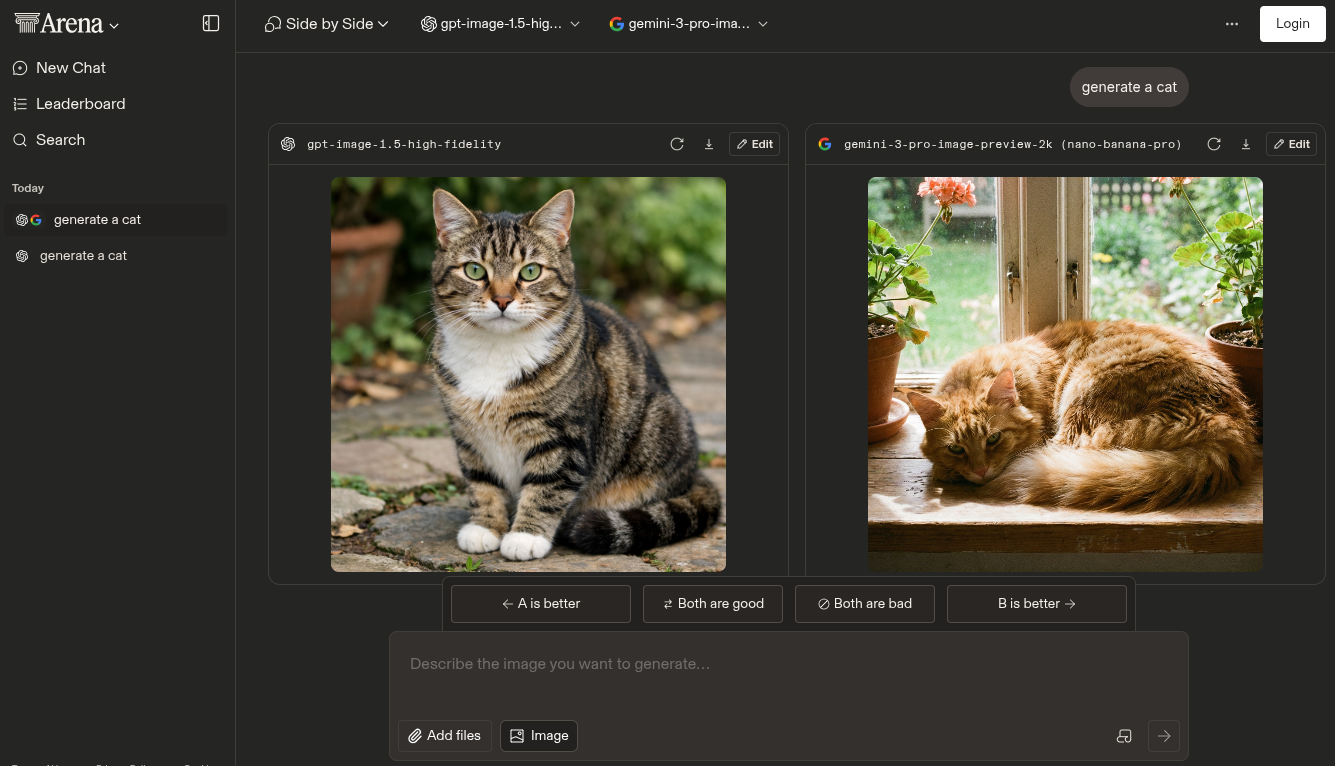Vote "Both are bad"

(865, 604)
